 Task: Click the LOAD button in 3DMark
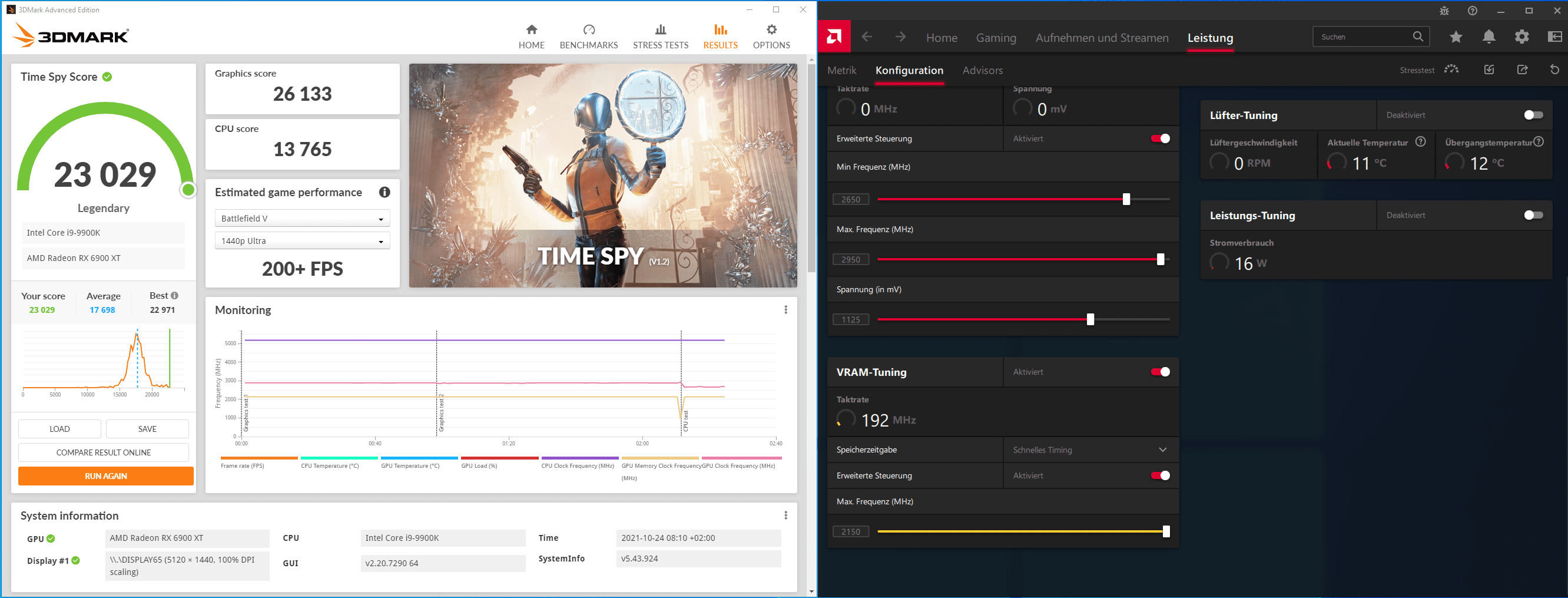click(x=59, y=429)
